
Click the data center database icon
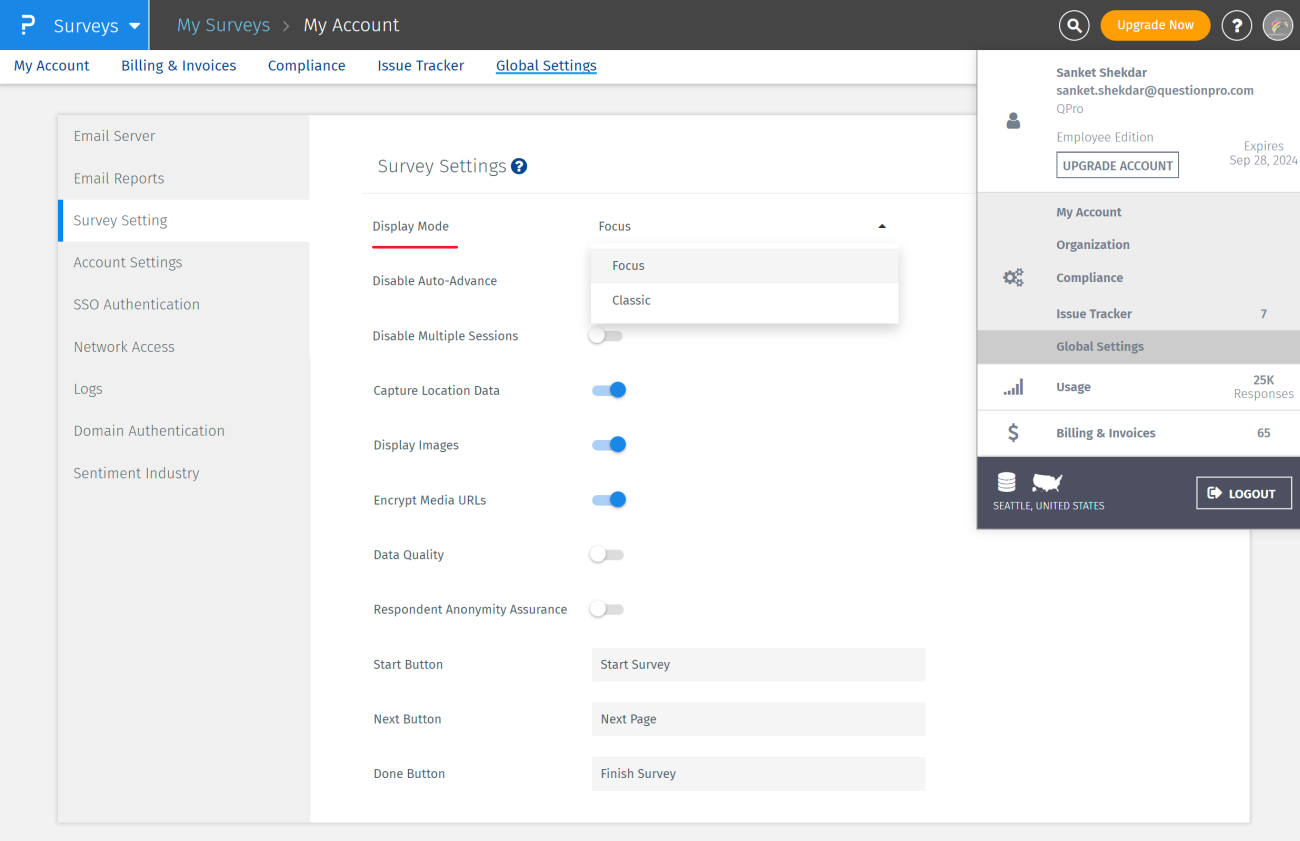click(x=1007, y=483)
